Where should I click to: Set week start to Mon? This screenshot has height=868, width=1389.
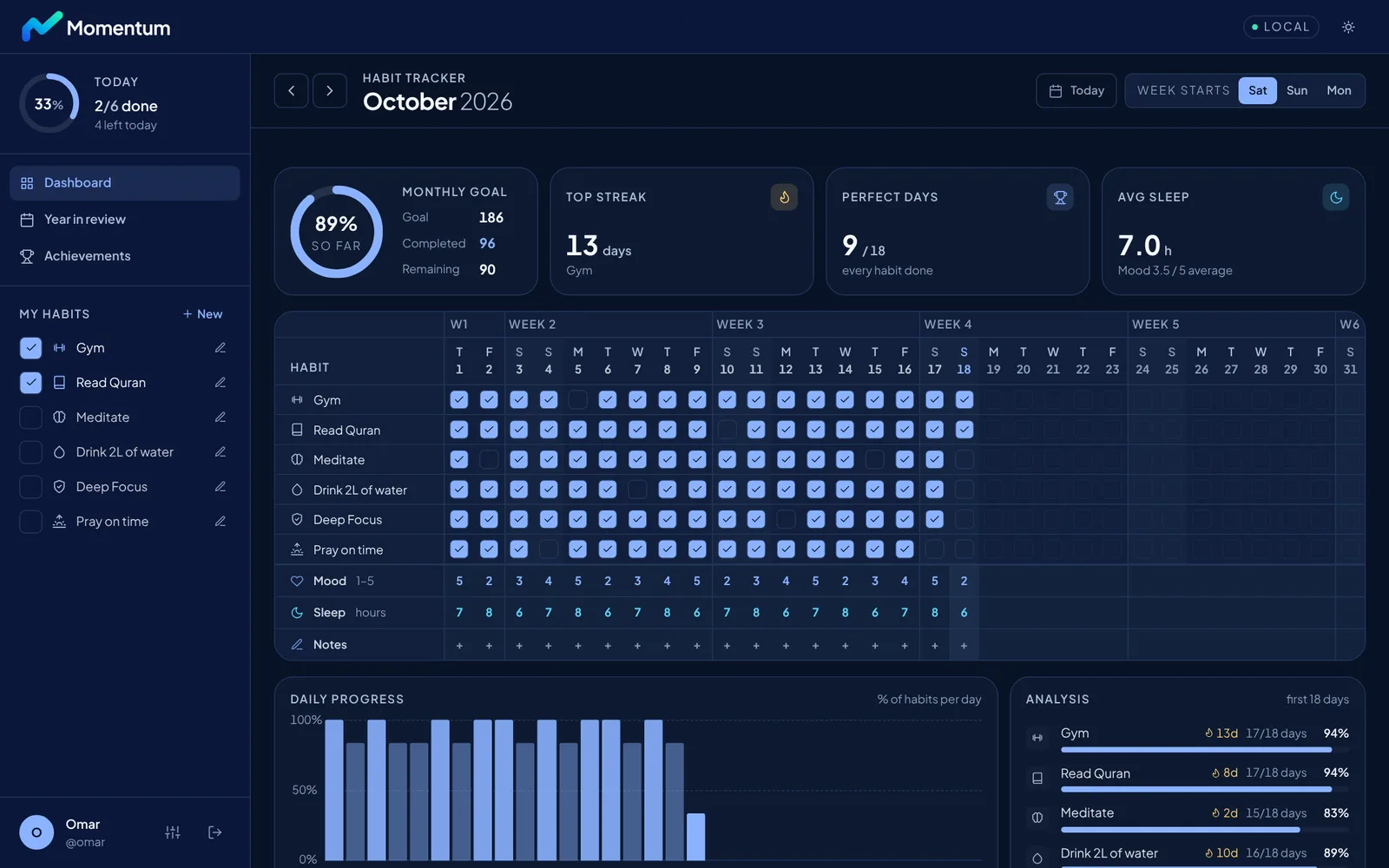tap(1339, 90)
